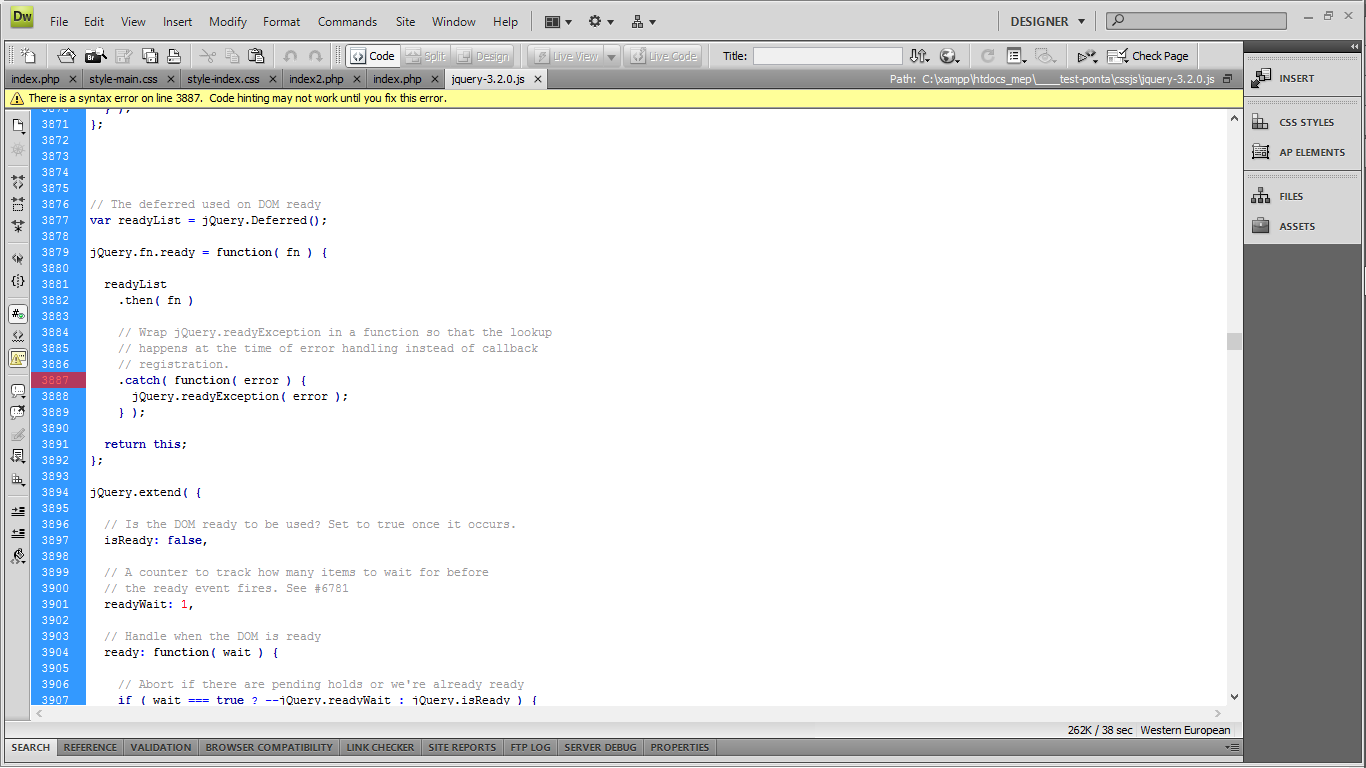Click the search box in application bar
Screen dimensions: 1366x768
click(1196, 20)
